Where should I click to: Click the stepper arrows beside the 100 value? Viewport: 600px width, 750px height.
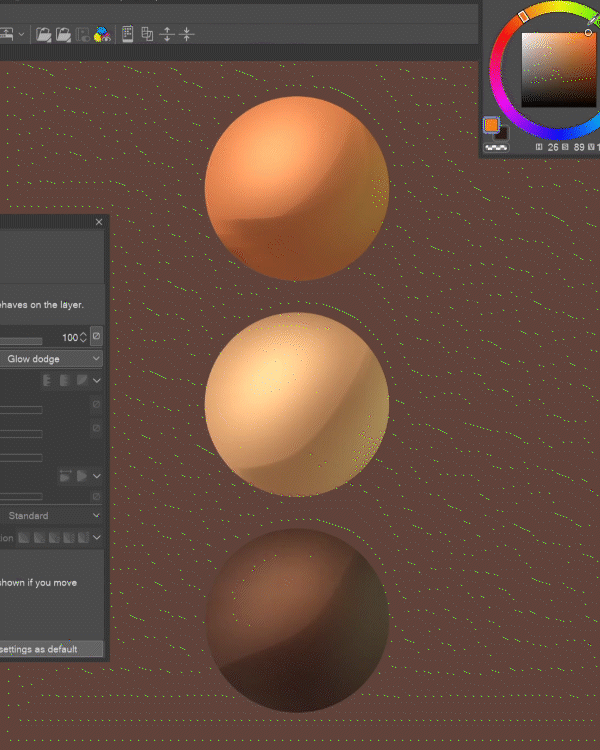click(x=83, y=337)
